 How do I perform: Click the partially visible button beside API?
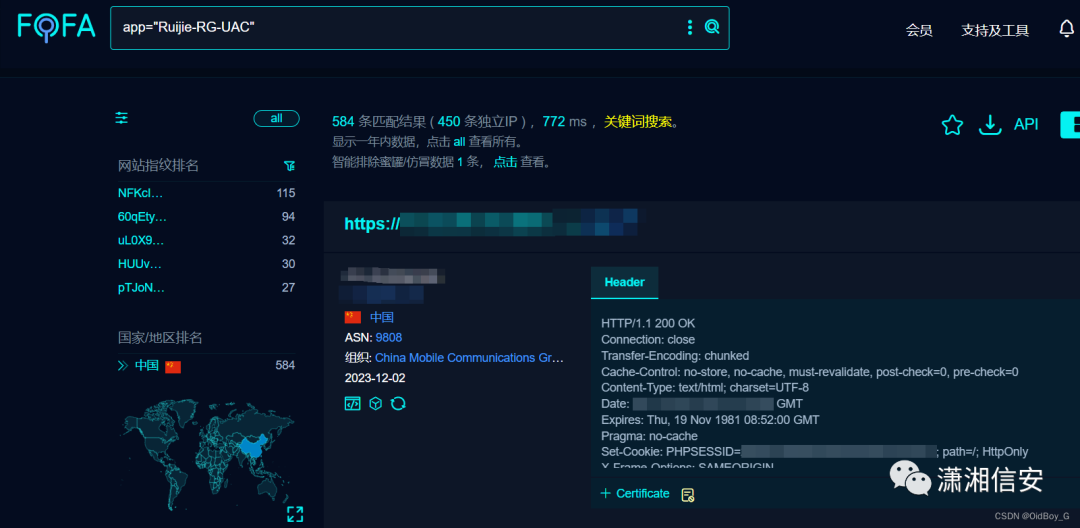(1070, 125)
